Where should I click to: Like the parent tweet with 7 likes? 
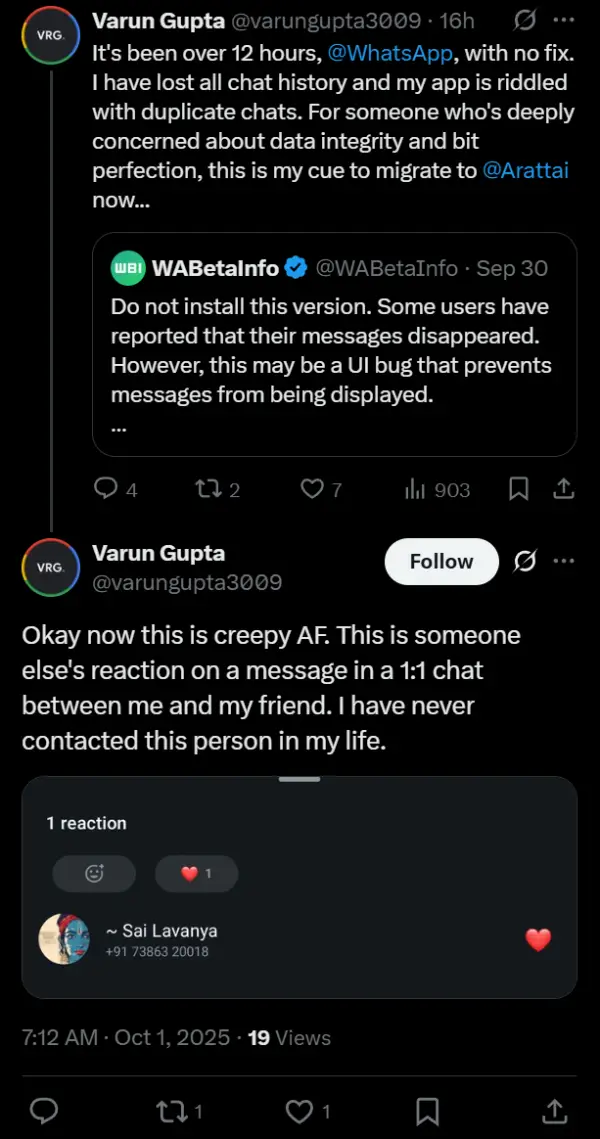[313, 489]
